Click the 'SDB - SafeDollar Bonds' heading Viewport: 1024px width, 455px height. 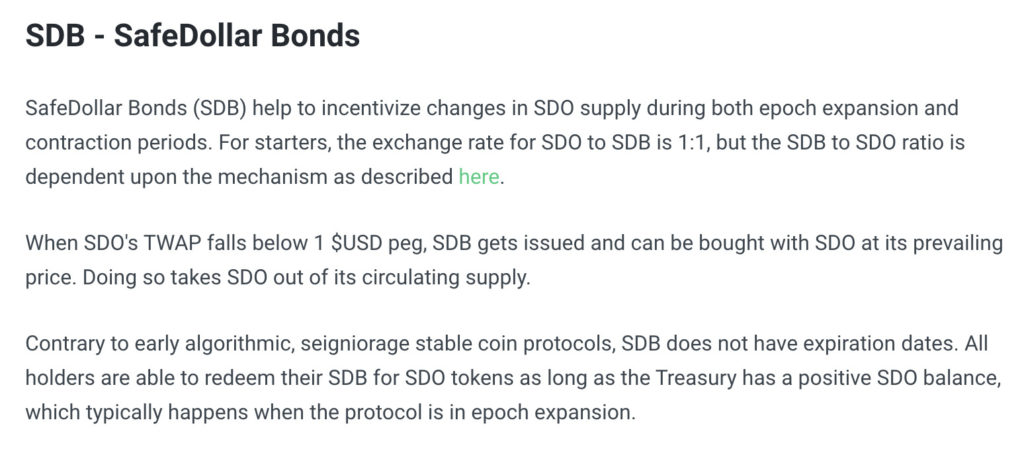[x=193, y=36]
